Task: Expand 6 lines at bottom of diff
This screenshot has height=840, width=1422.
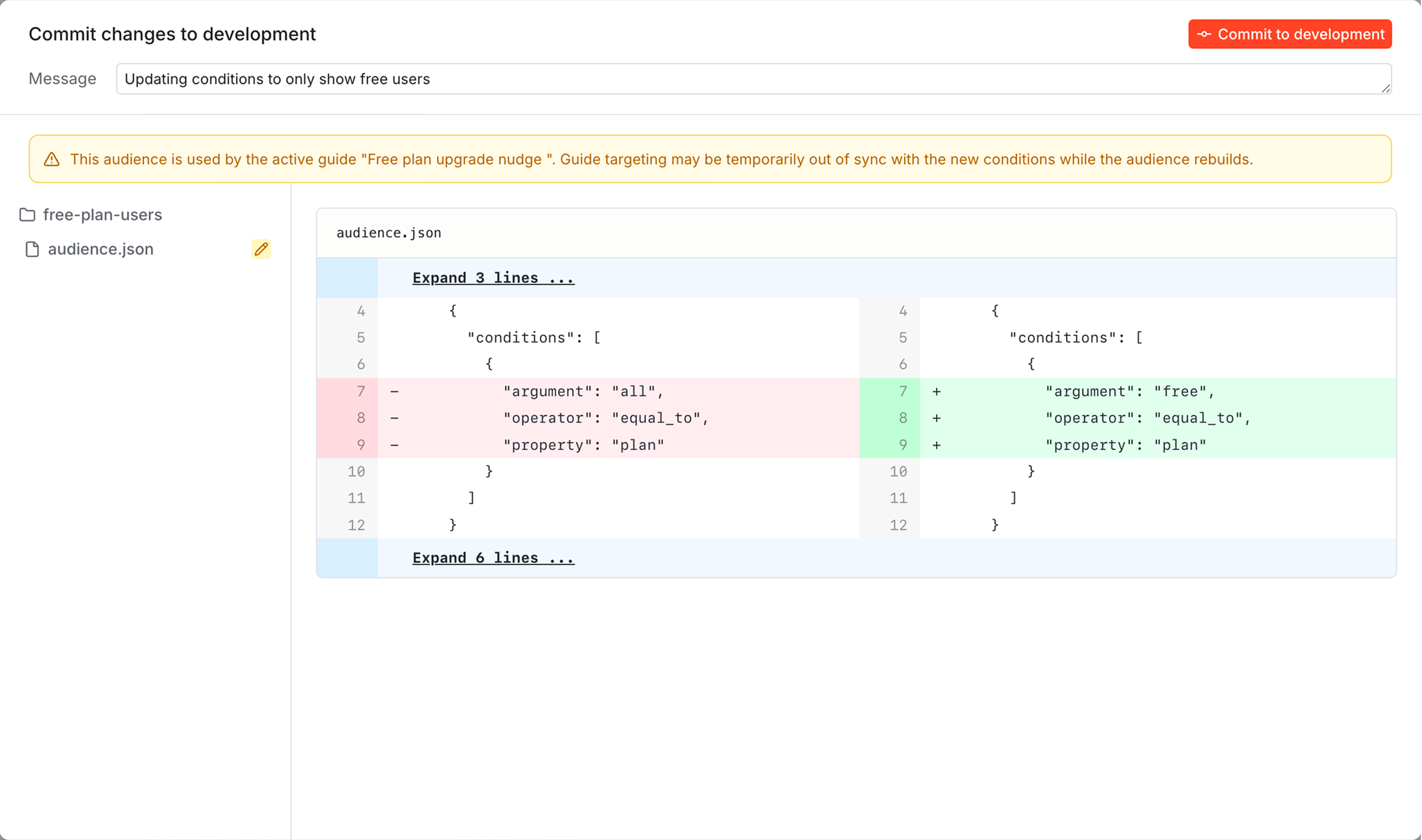Action: click(x=494, y=558)
